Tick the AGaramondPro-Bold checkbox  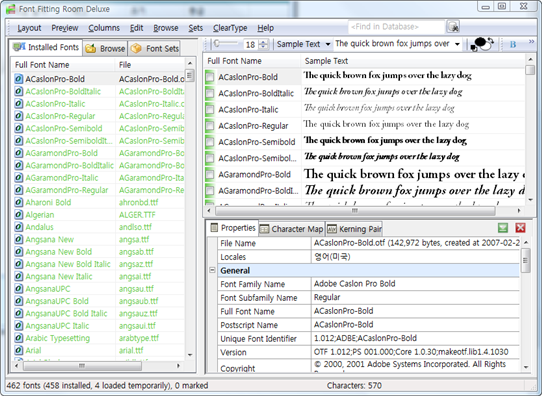point(210,175)
